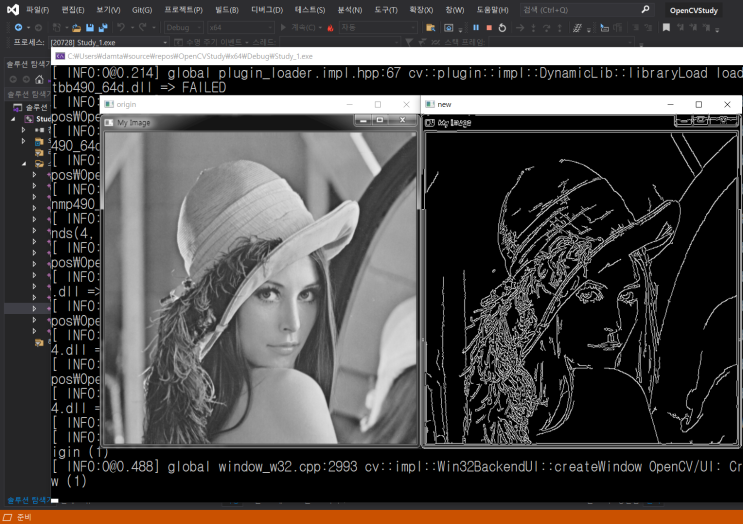Open the 도구(T) menu

coord(386,10)
